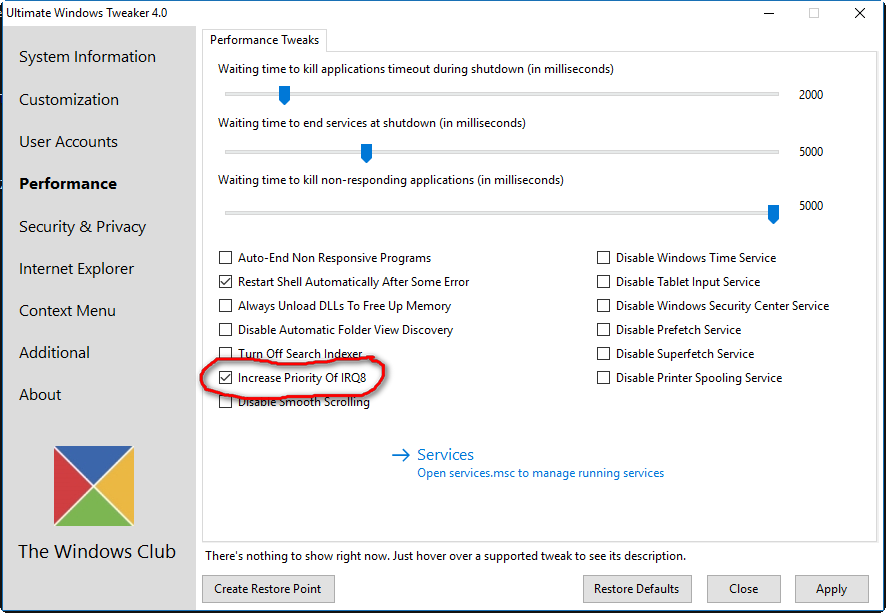Click Create Restore Point button
Image resolution: width=886 pixels, height=613 pixels.
point(268,589)
